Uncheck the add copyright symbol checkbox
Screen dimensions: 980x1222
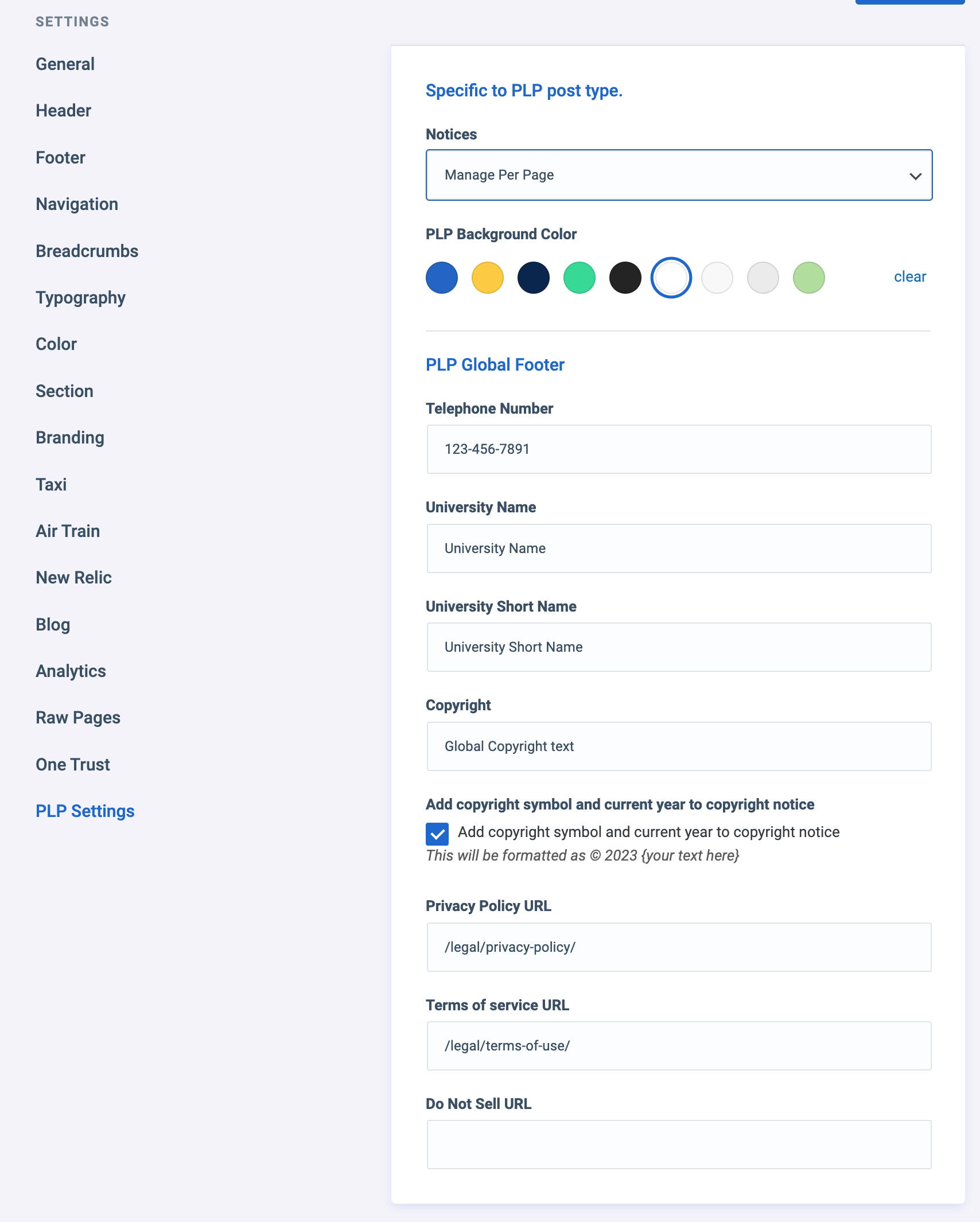pyautogui.click(x=437, y=834)
